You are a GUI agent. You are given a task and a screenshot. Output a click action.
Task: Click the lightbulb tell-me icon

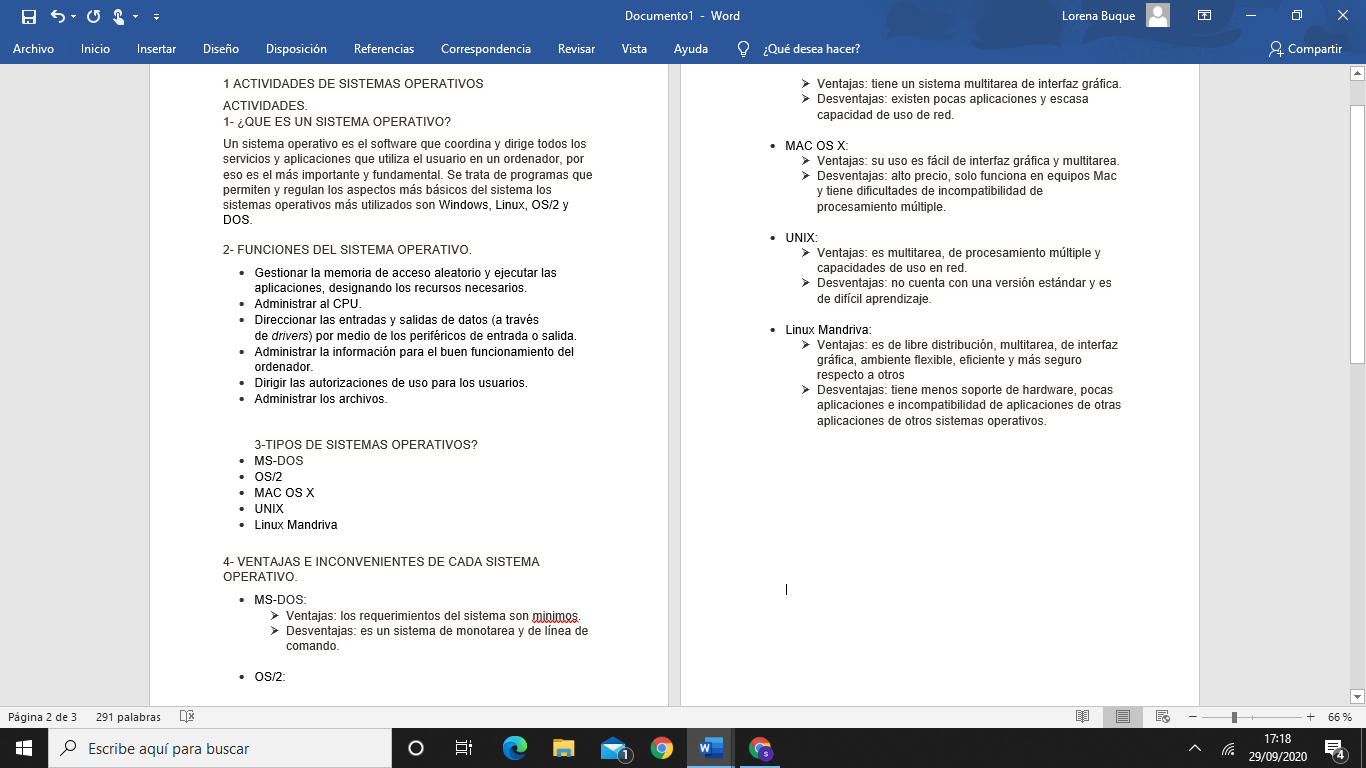coord(743,49)
